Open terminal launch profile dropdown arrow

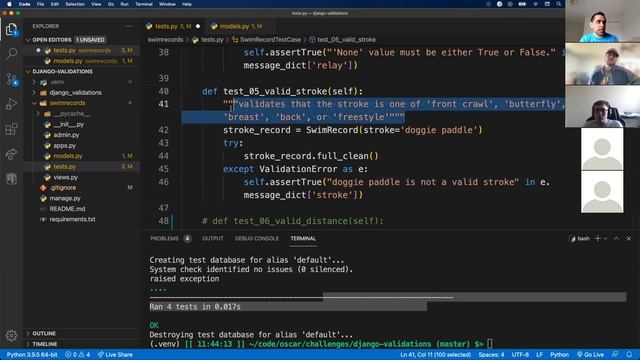605,238
